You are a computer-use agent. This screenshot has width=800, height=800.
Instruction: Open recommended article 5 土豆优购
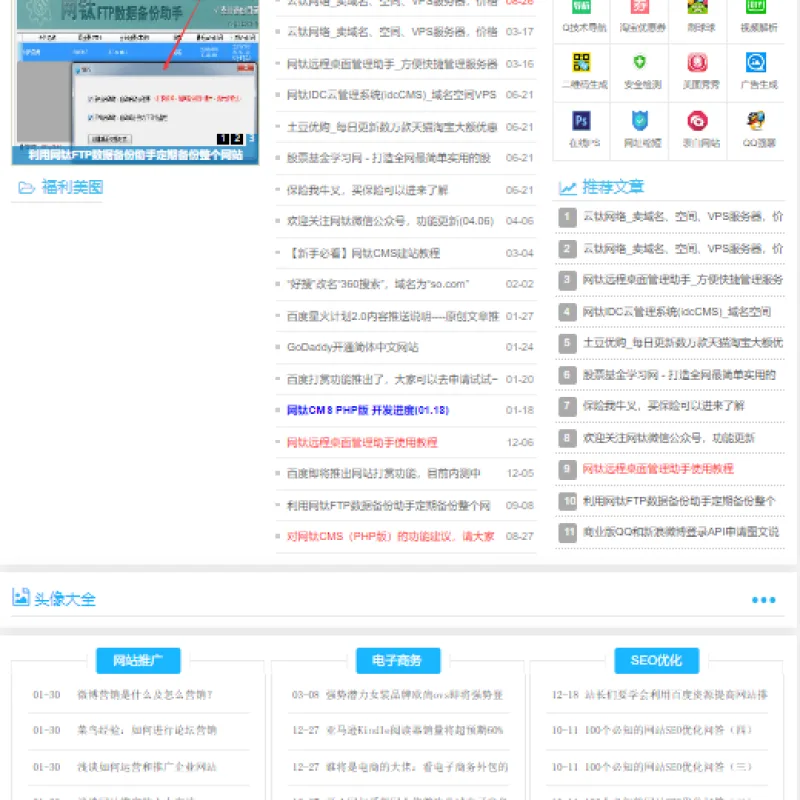coord(683,343)
